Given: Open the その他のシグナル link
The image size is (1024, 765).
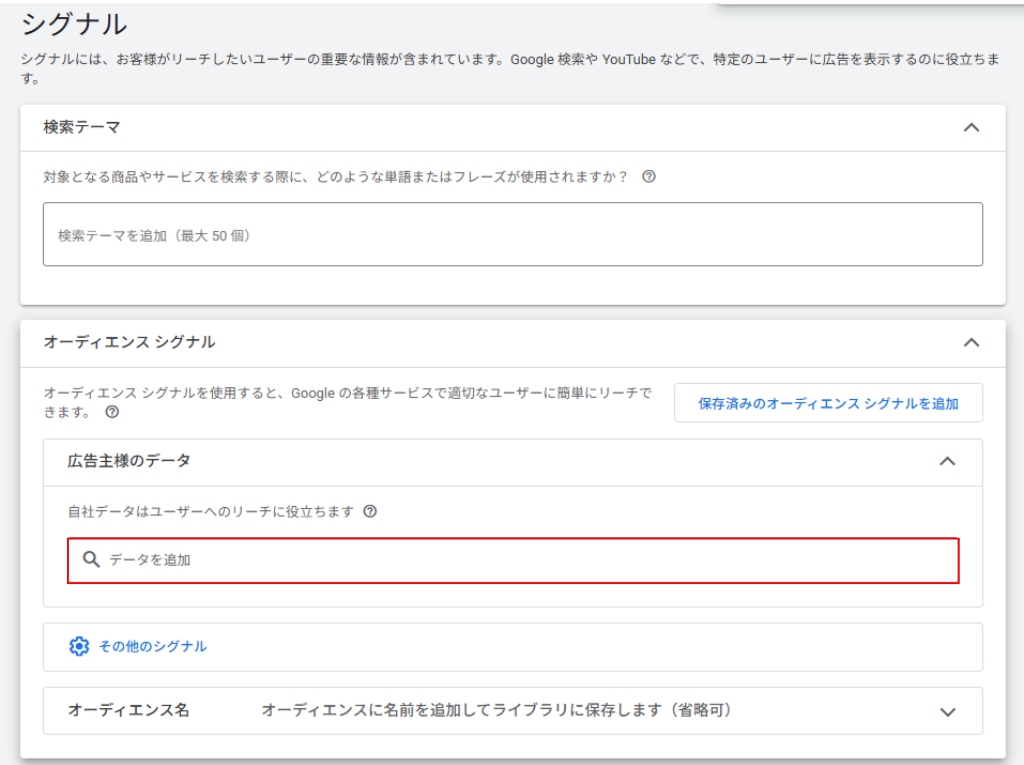Looking at the screenshot, I should [x=152, y=646].
